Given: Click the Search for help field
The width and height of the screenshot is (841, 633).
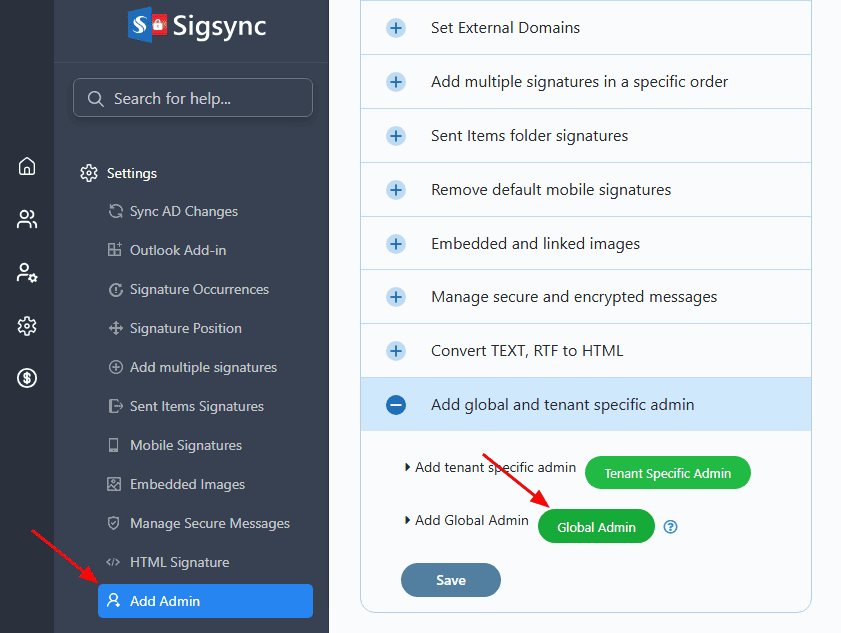Looking at the screenshot, I should tap(205, 99).
